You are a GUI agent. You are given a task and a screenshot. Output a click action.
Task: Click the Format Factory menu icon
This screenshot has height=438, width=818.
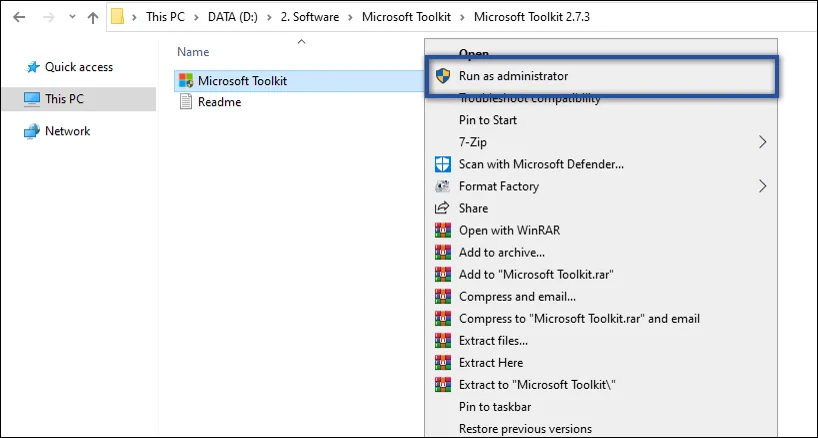pyautogui.click(x=443, y=186)
